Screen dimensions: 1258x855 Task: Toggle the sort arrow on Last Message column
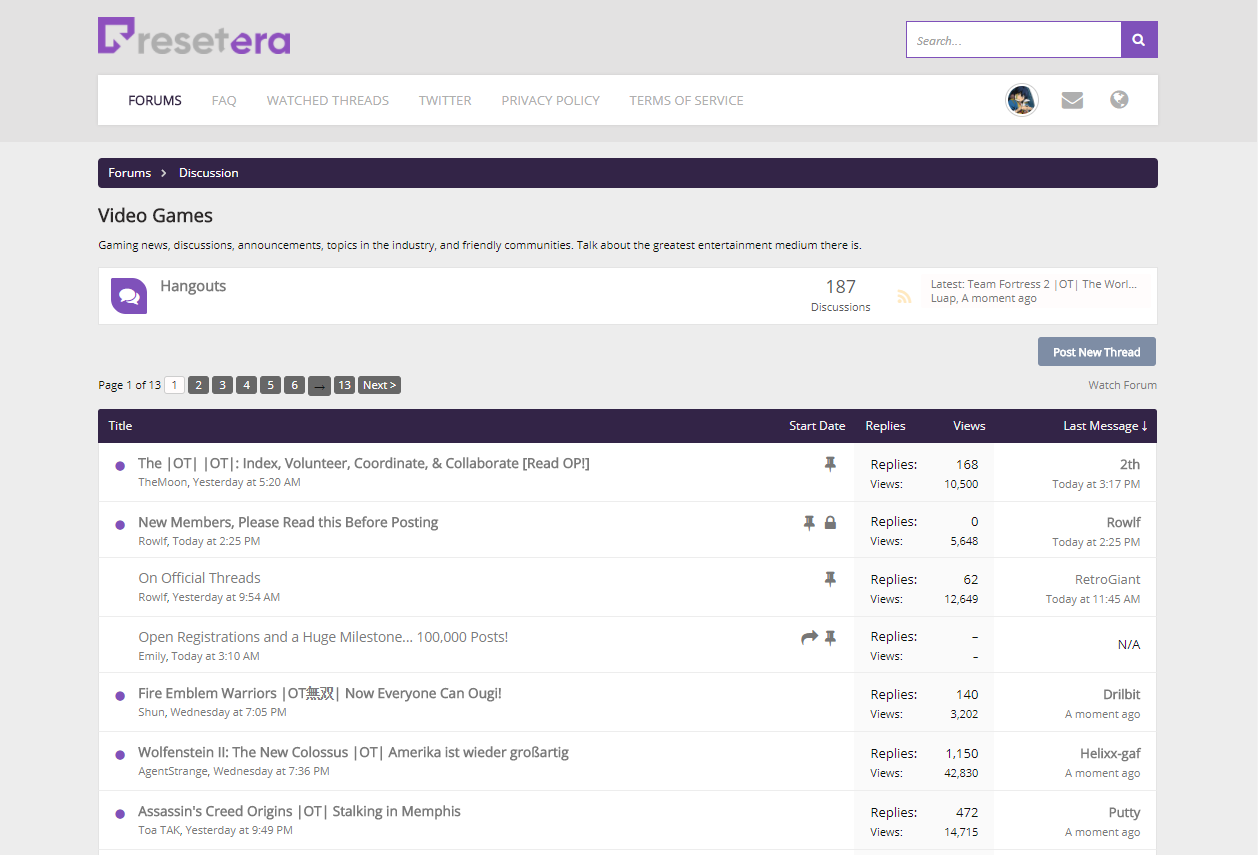(1146, 425)
